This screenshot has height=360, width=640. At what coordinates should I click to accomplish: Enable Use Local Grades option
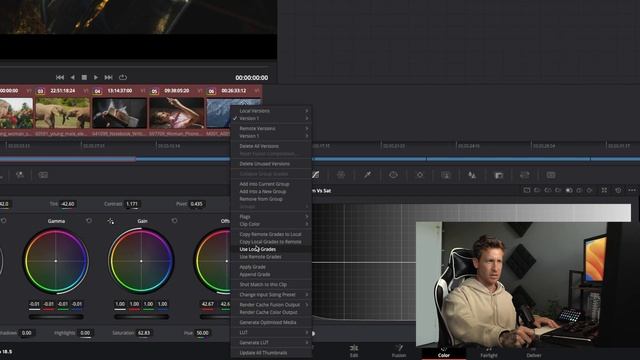[x=271, y=249]
